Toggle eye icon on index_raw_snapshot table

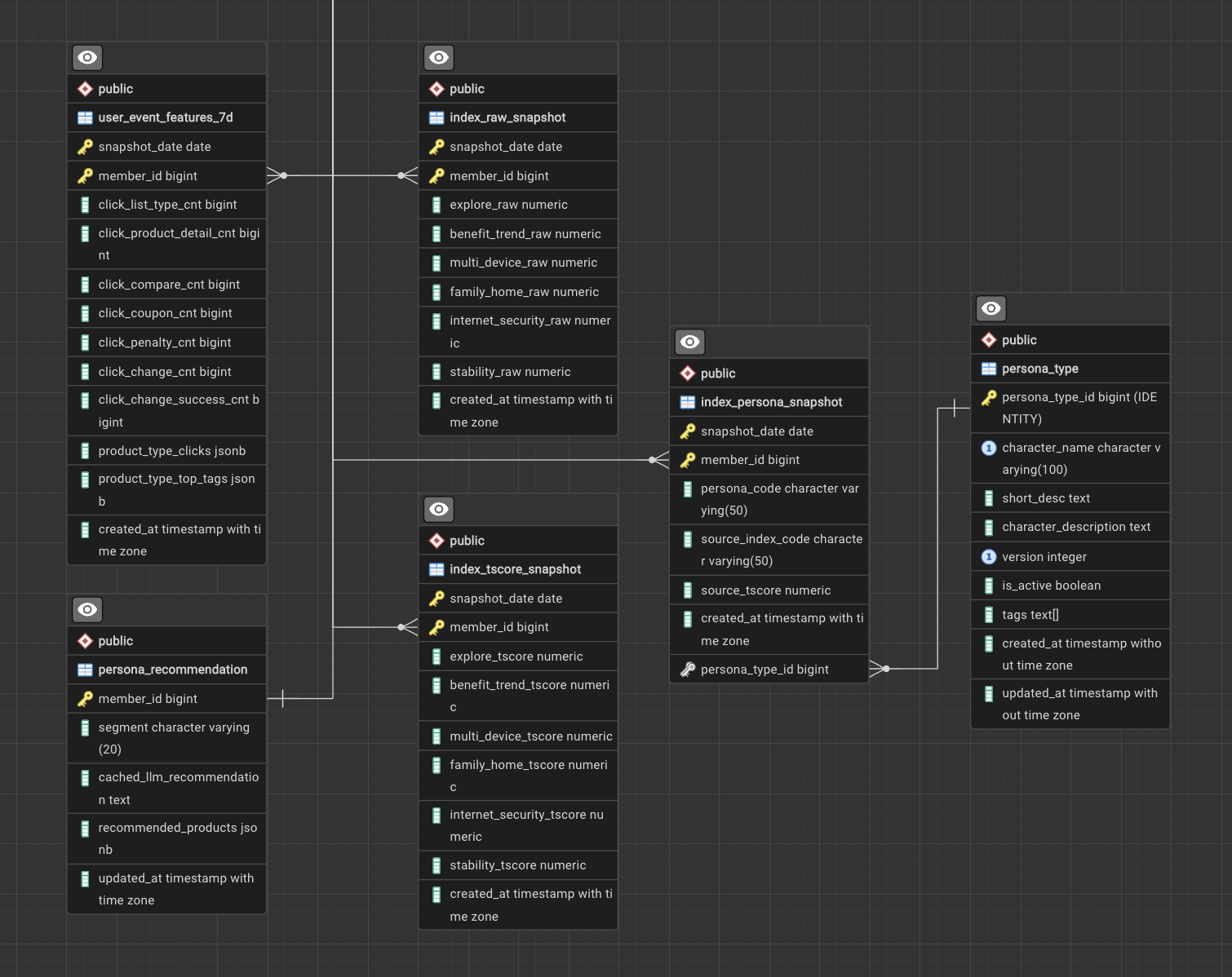click(x=439, y=58)
